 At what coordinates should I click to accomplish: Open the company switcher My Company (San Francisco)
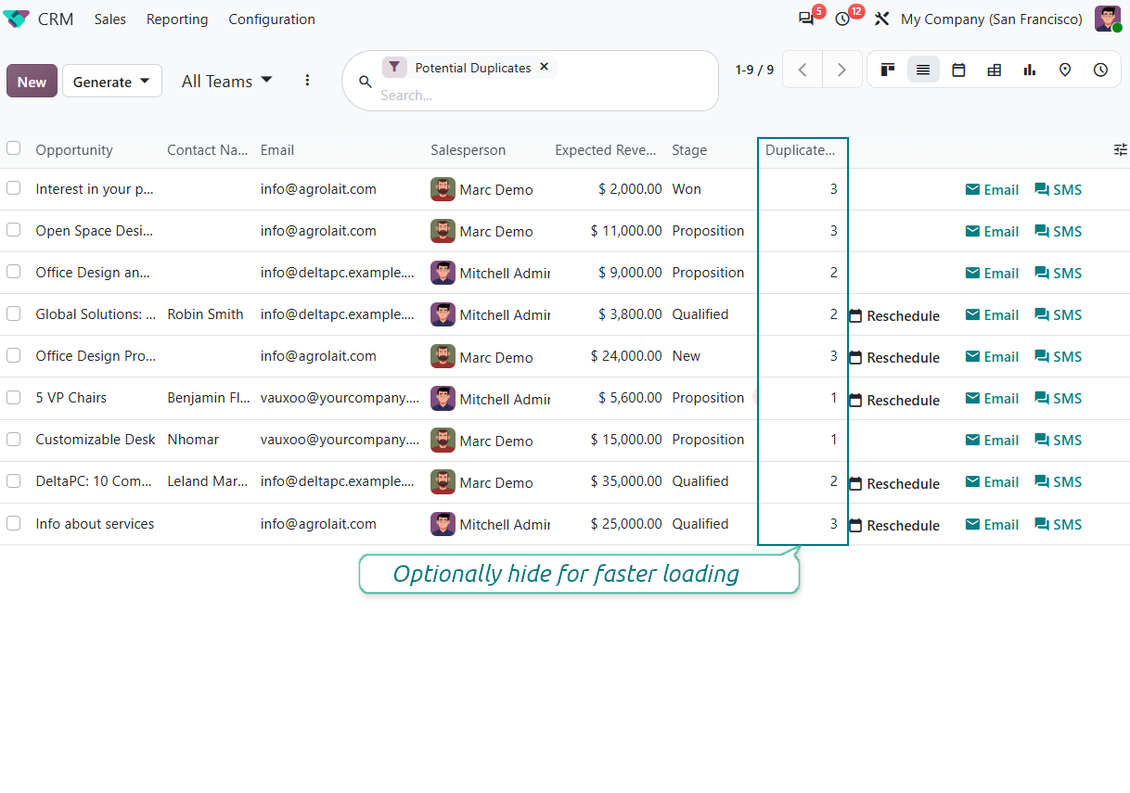click(992, 19)
